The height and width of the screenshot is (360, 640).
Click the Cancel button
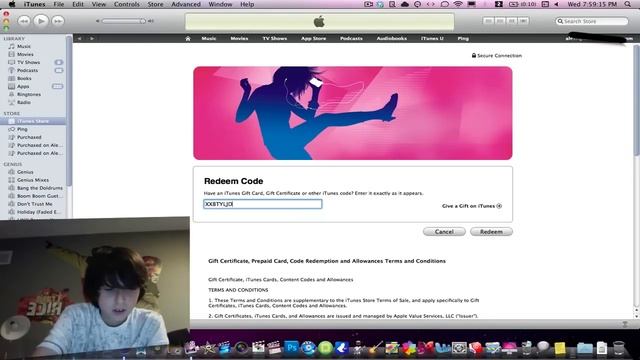point(444,231)
